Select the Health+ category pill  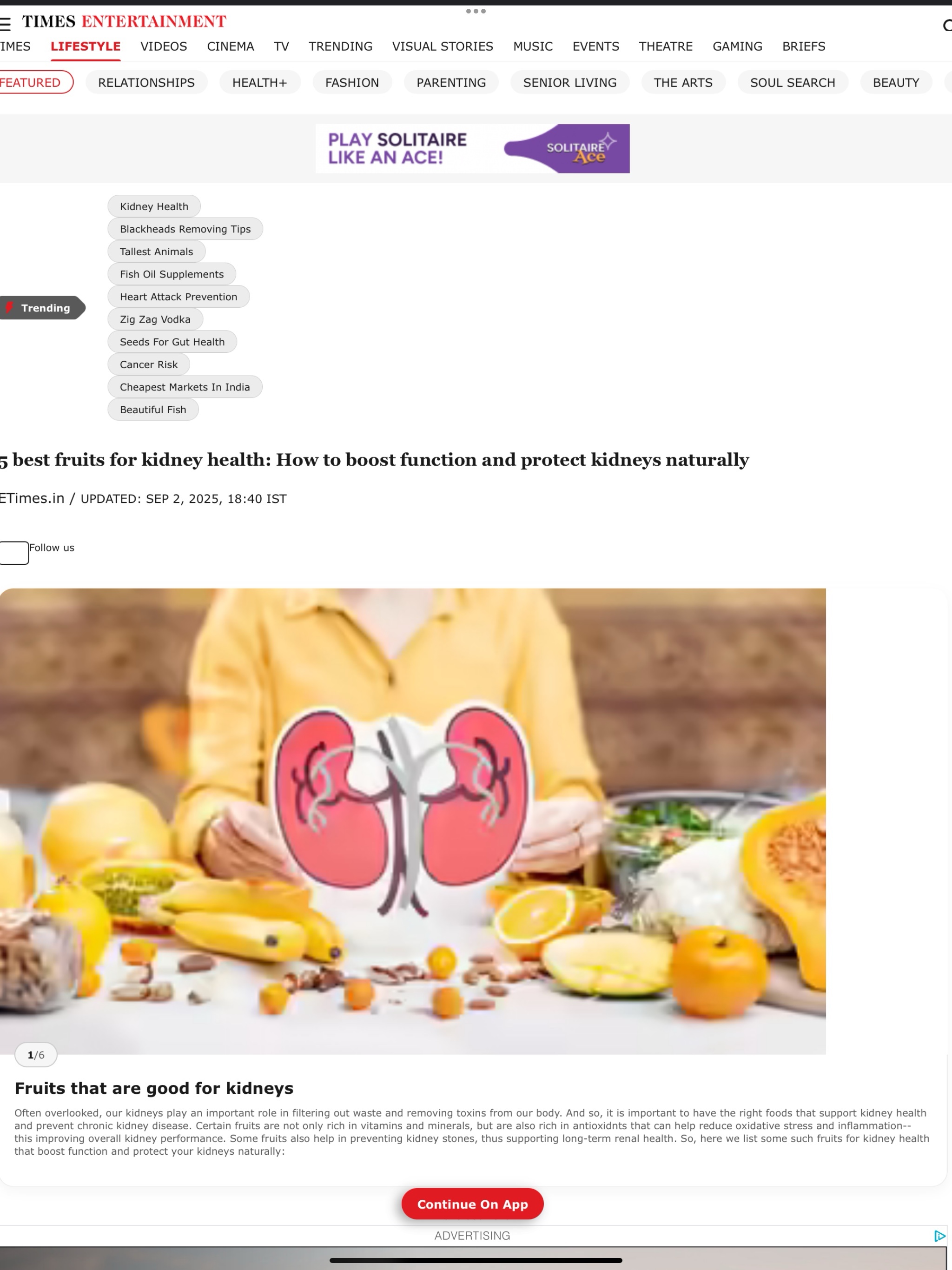[x=259, y=82]
